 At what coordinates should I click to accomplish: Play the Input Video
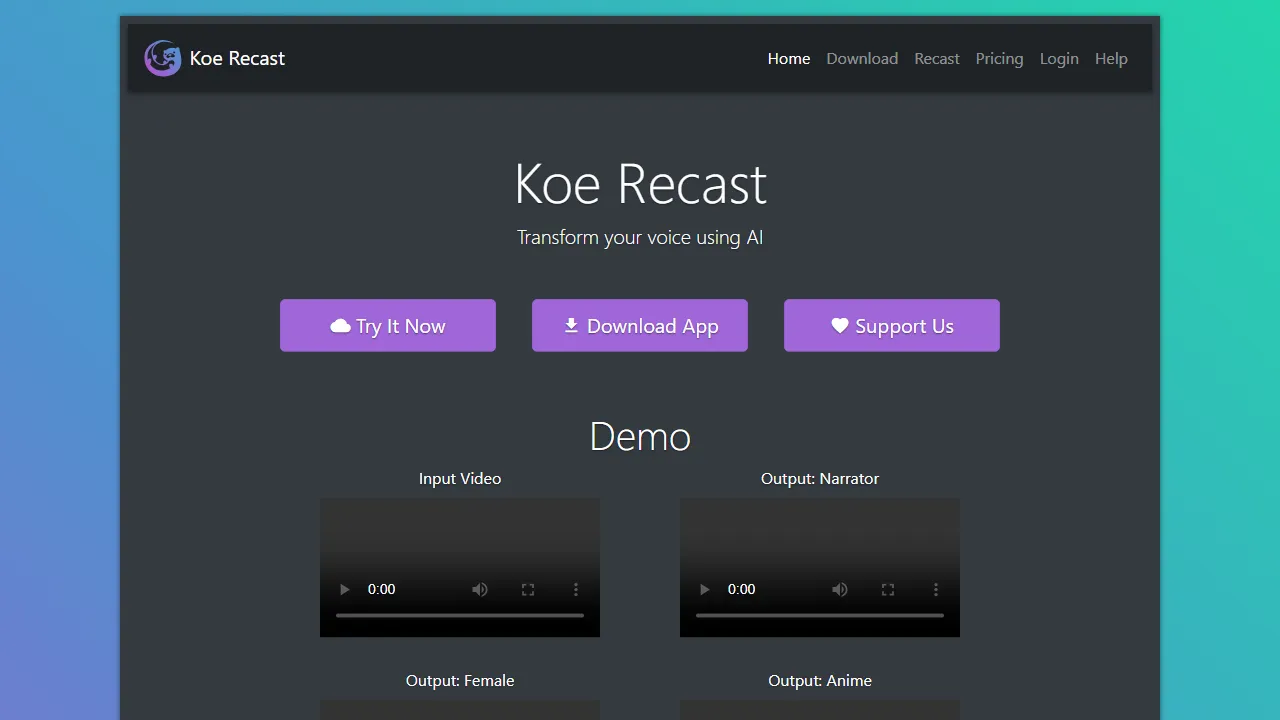[x=344, y=589]
